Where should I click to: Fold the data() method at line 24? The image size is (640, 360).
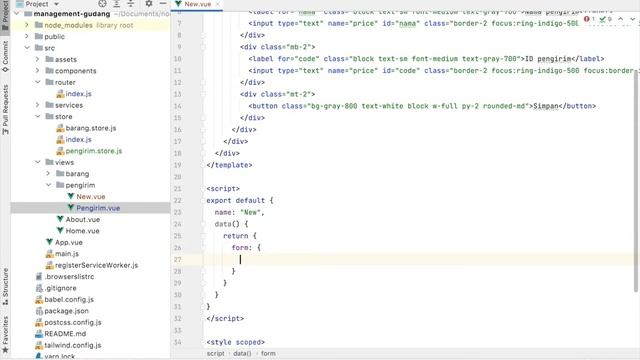tap(203, 224)
